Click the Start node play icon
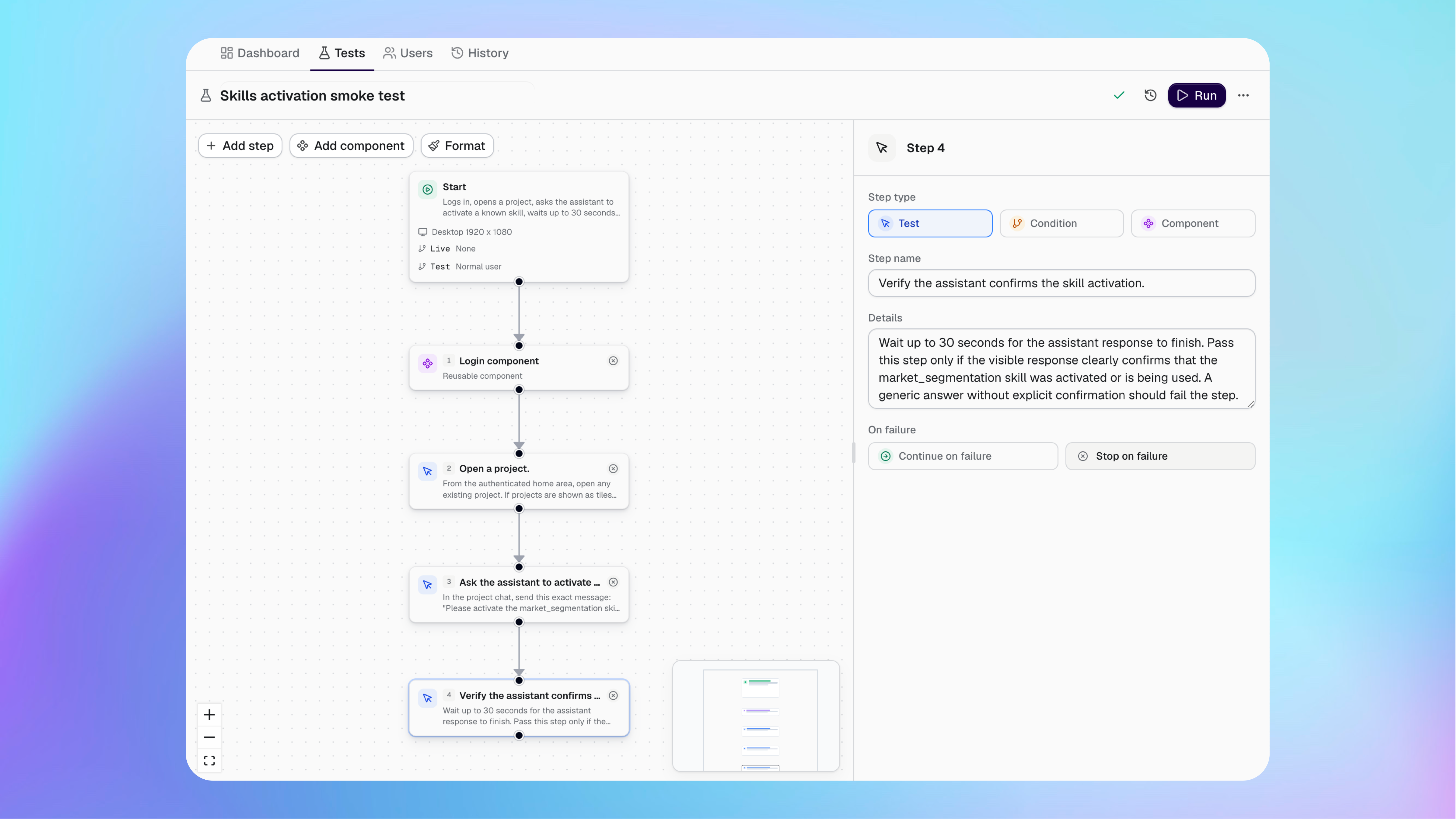The image size is (1456, 819). pos(428,189)
